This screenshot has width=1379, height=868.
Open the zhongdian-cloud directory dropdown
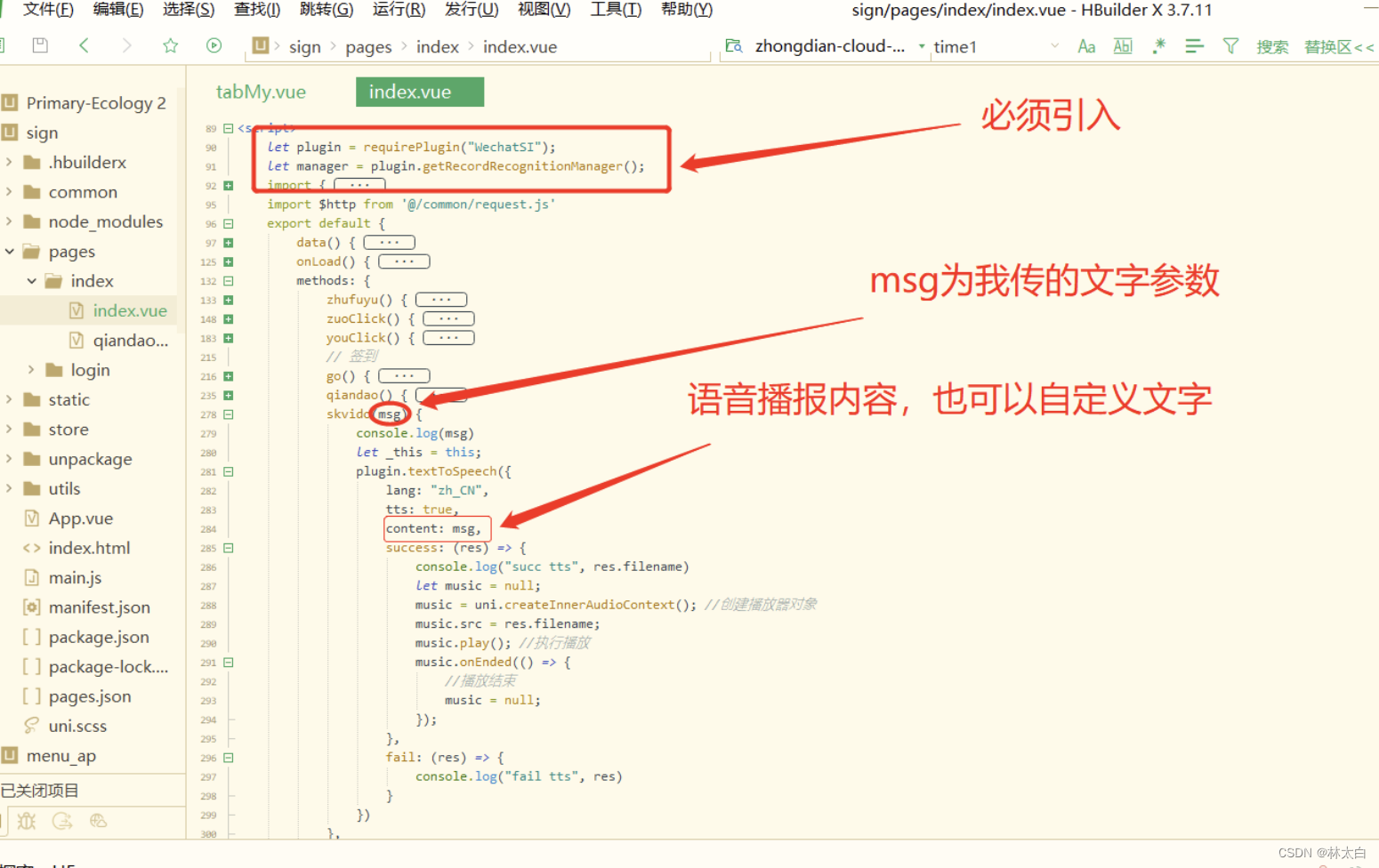(922, 46)
